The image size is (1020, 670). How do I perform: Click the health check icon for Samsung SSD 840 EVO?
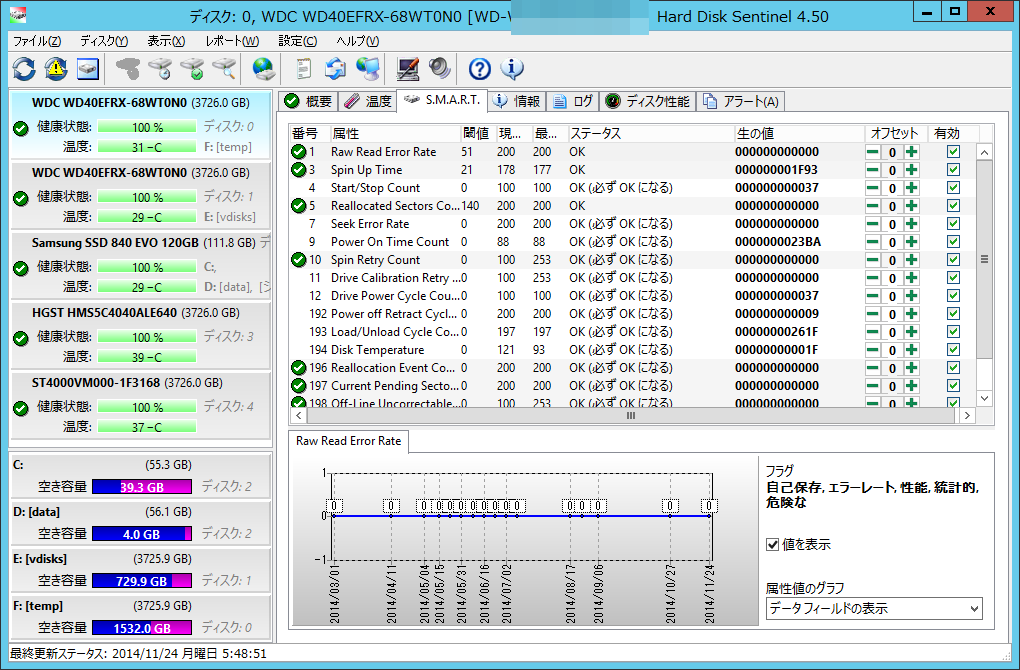pos(21,268)
